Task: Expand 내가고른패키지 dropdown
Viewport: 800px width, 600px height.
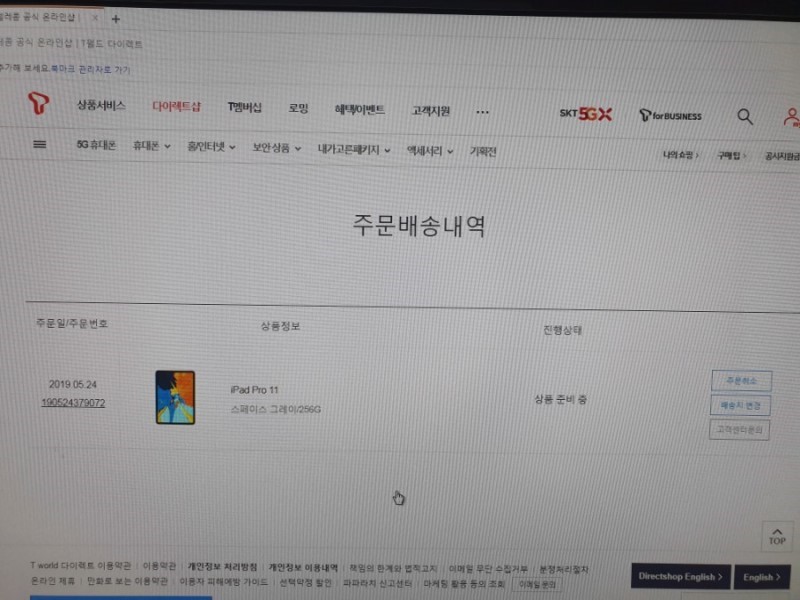Action: [354, 149]
